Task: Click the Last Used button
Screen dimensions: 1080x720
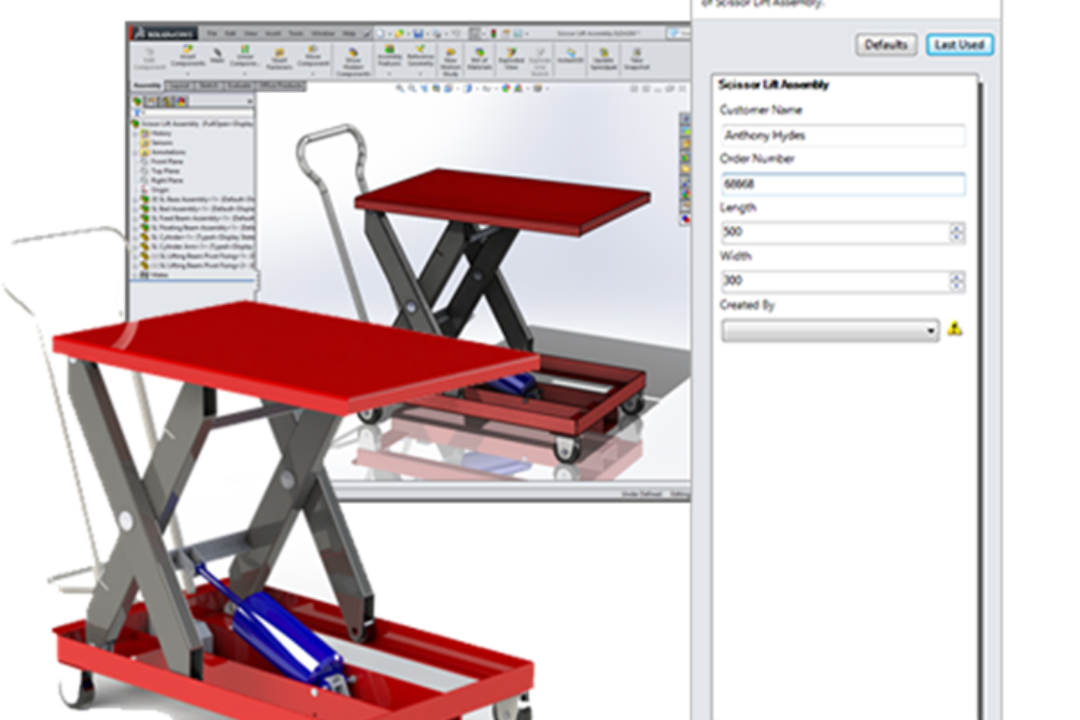Action: coord(959,45)
